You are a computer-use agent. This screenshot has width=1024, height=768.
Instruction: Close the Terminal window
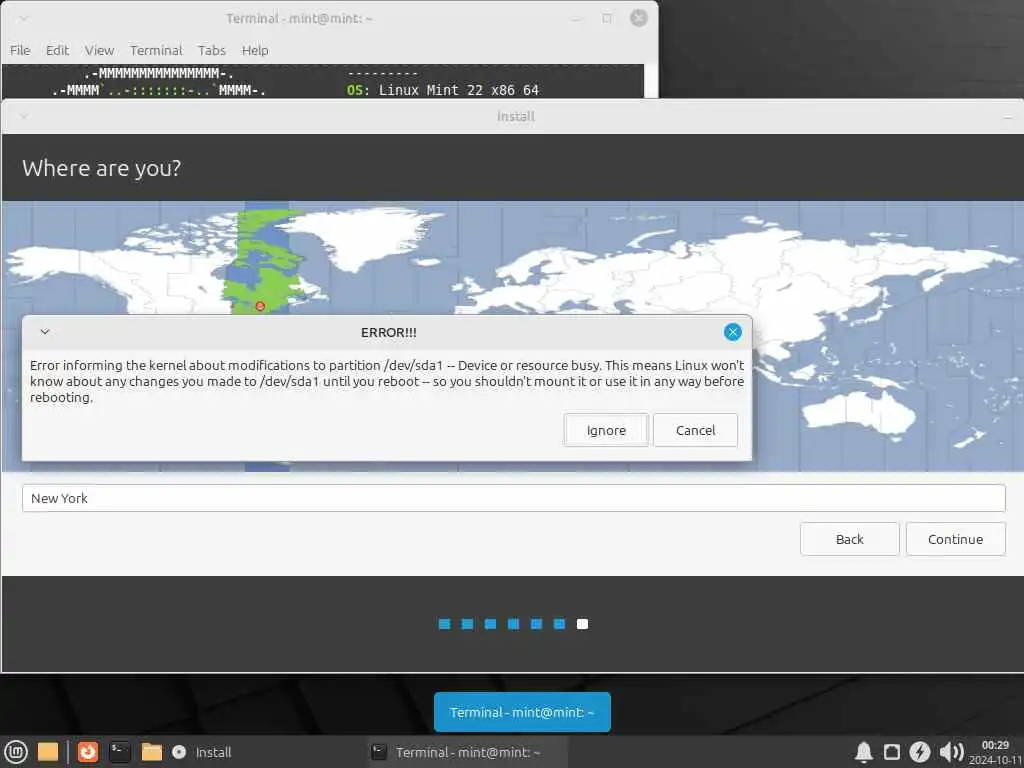point(639,18)
